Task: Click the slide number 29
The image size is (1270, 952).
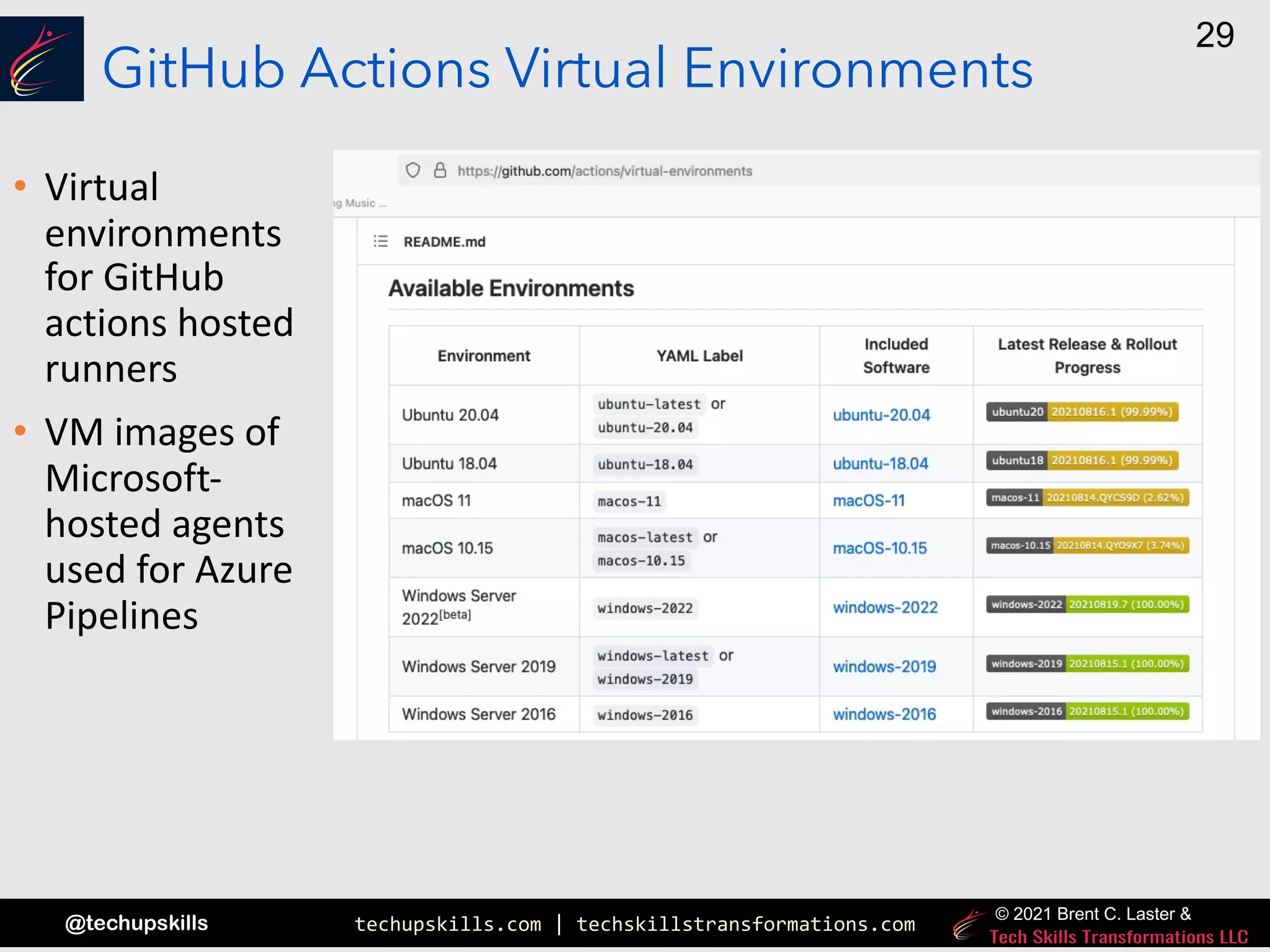Action: tap(1215, 35)
